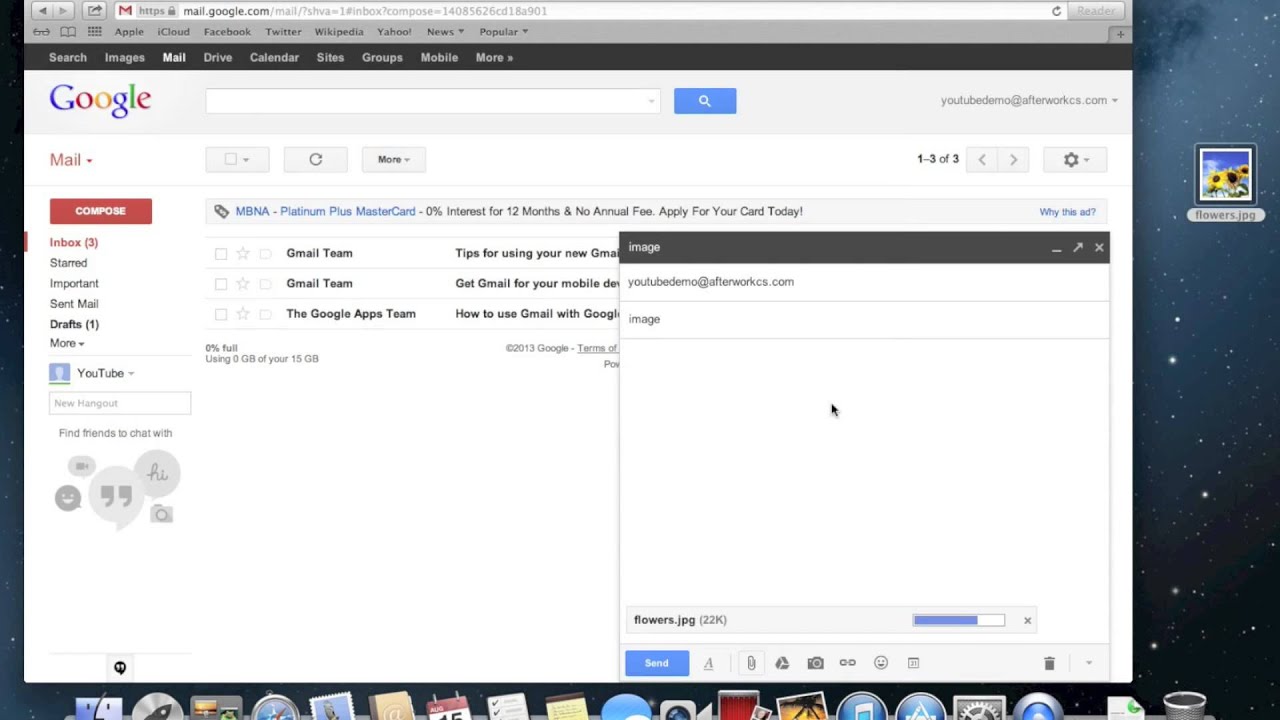1280x720 pixels.
Task: Reload page in Safari address bar
Action: pyautogui.click(x=1056, y=11)
